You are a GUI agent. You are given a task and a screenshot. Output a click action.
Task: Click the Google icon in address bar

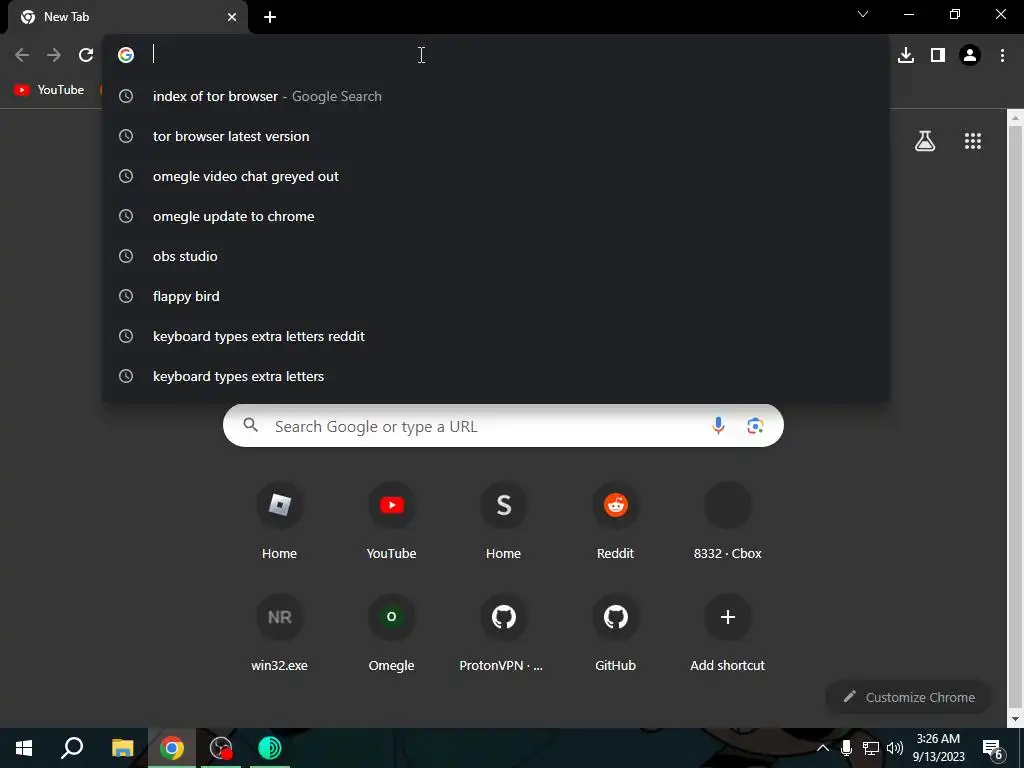pyautogui.click(x=126, y=55)
